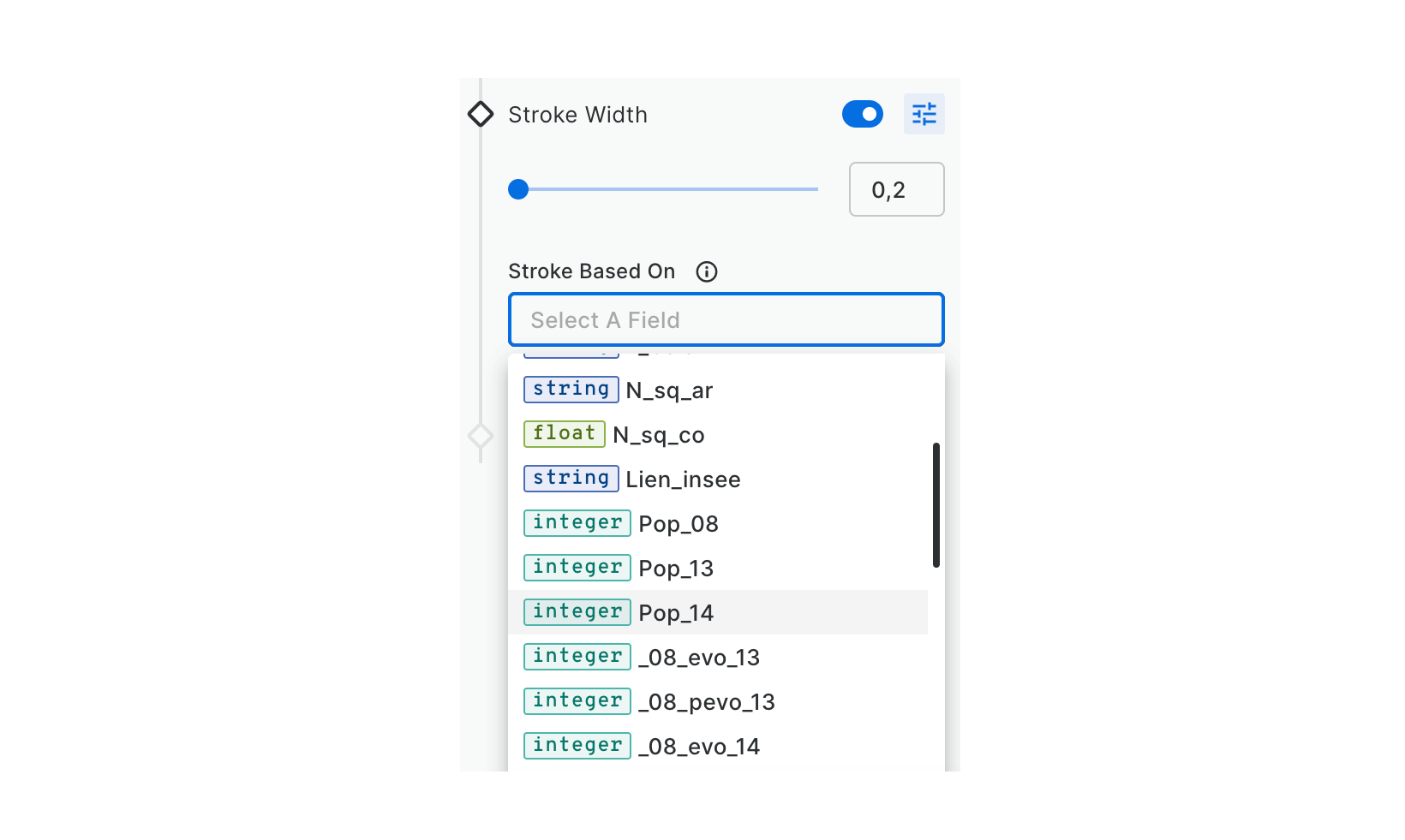Click the stroke width slider handle
Image resolution: width=1405 pixels, height=840 pixels.
(518, 189)
